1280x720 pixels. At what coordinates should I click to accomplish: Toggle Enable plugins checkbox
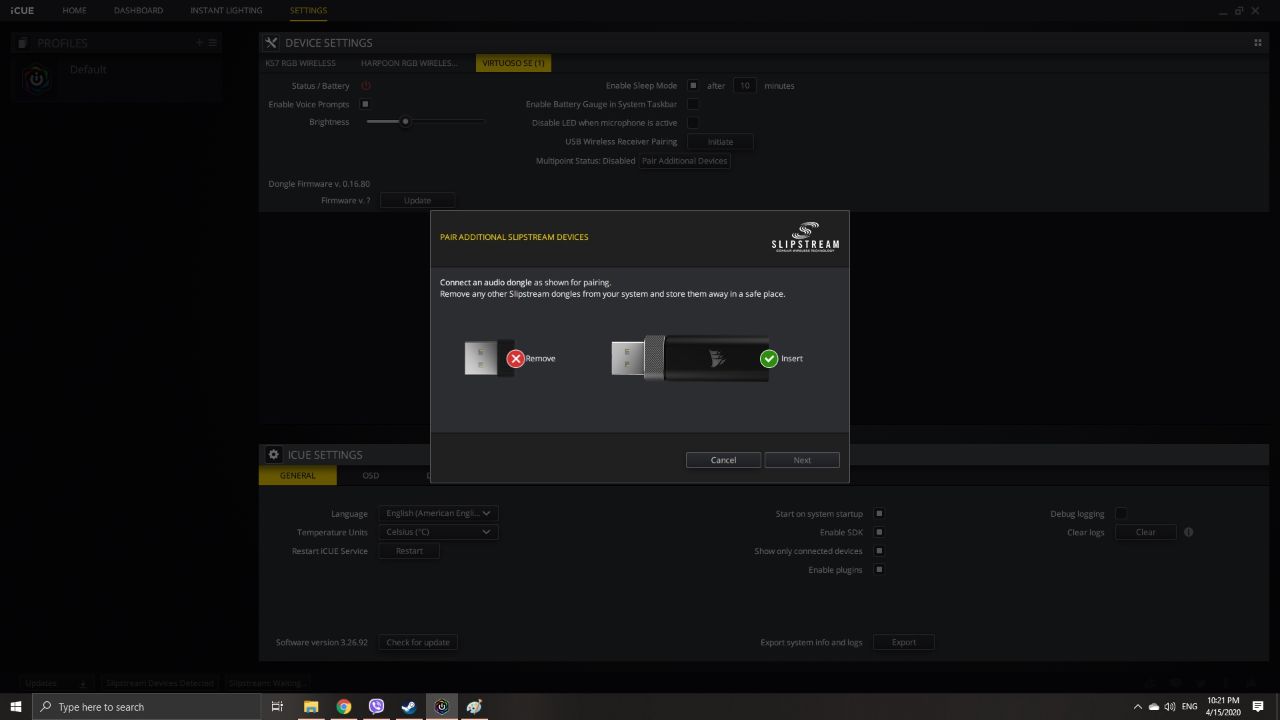(x=879, y=570)
